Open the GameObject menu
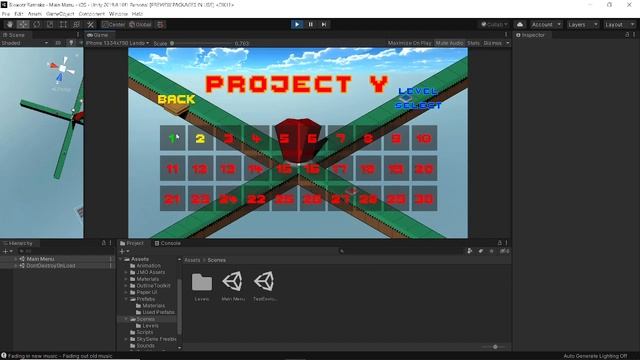The width and height of the screenshot is (640, 360). pyautogui.click(x=60, y=14)
